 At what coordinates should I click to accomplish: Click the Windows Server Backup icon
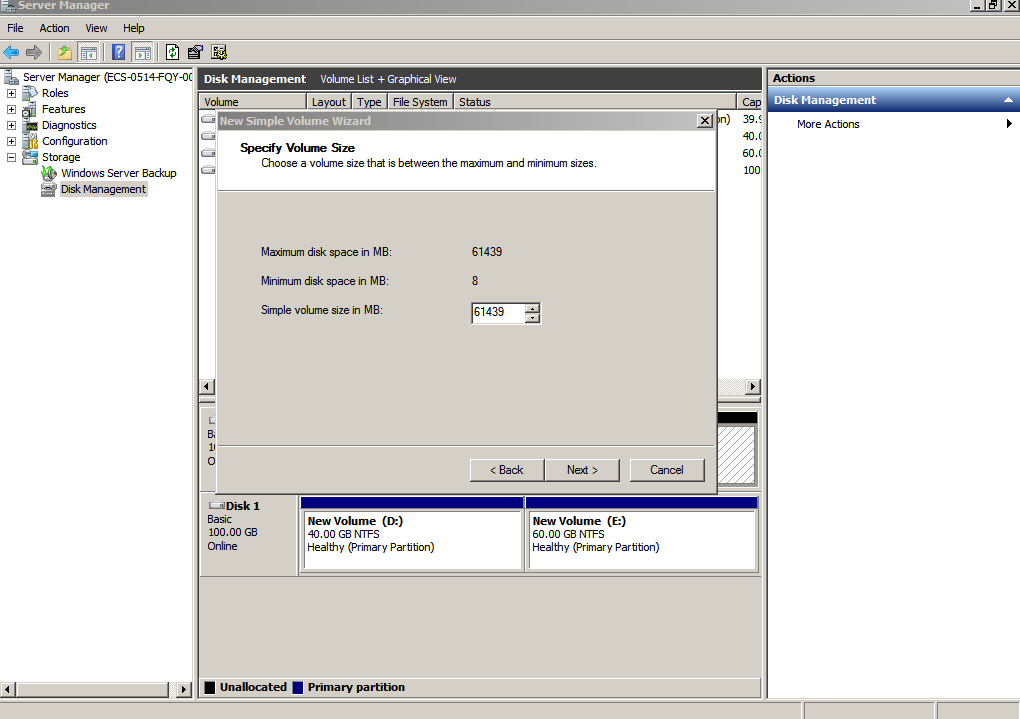point(49,173)
